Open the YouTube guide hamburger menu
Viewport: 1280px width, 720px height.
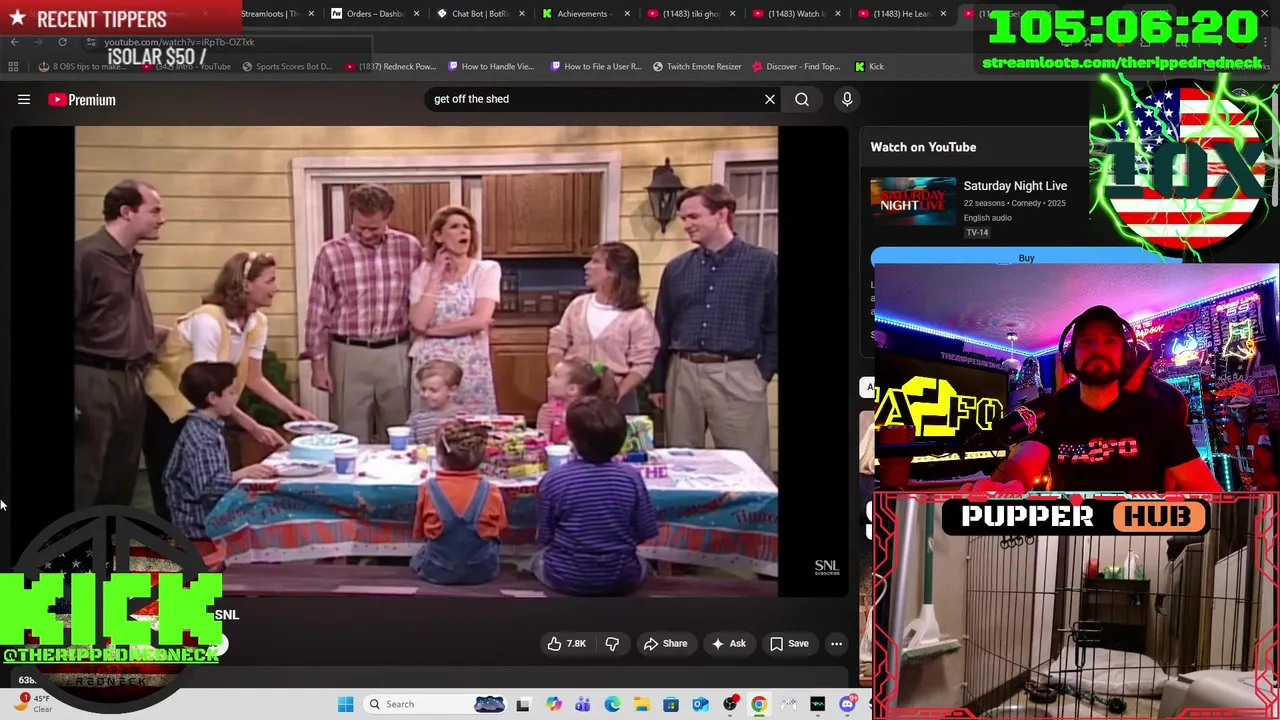24,100
